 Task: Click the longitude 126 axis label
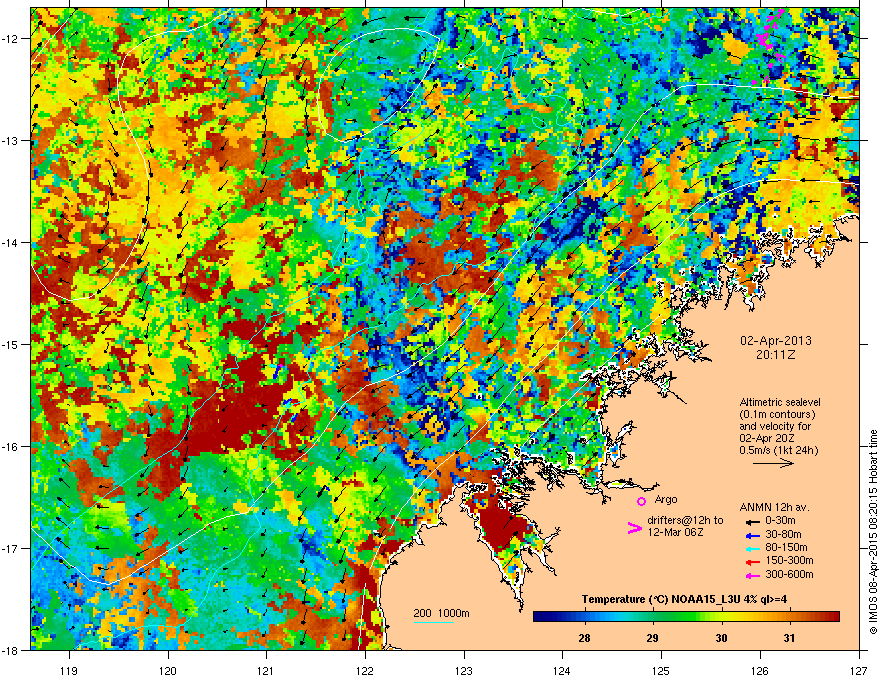tap(760, 670)
